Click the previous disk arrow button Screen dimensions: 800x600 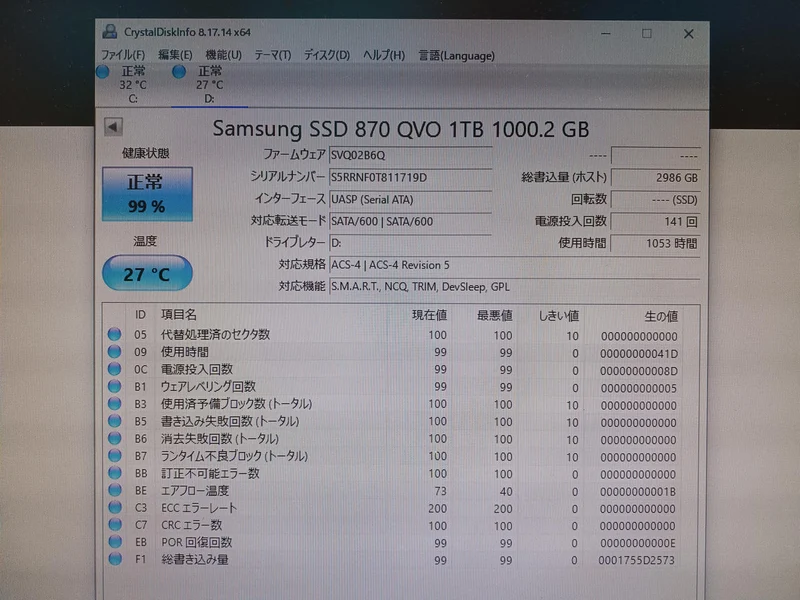coord(113,127)
